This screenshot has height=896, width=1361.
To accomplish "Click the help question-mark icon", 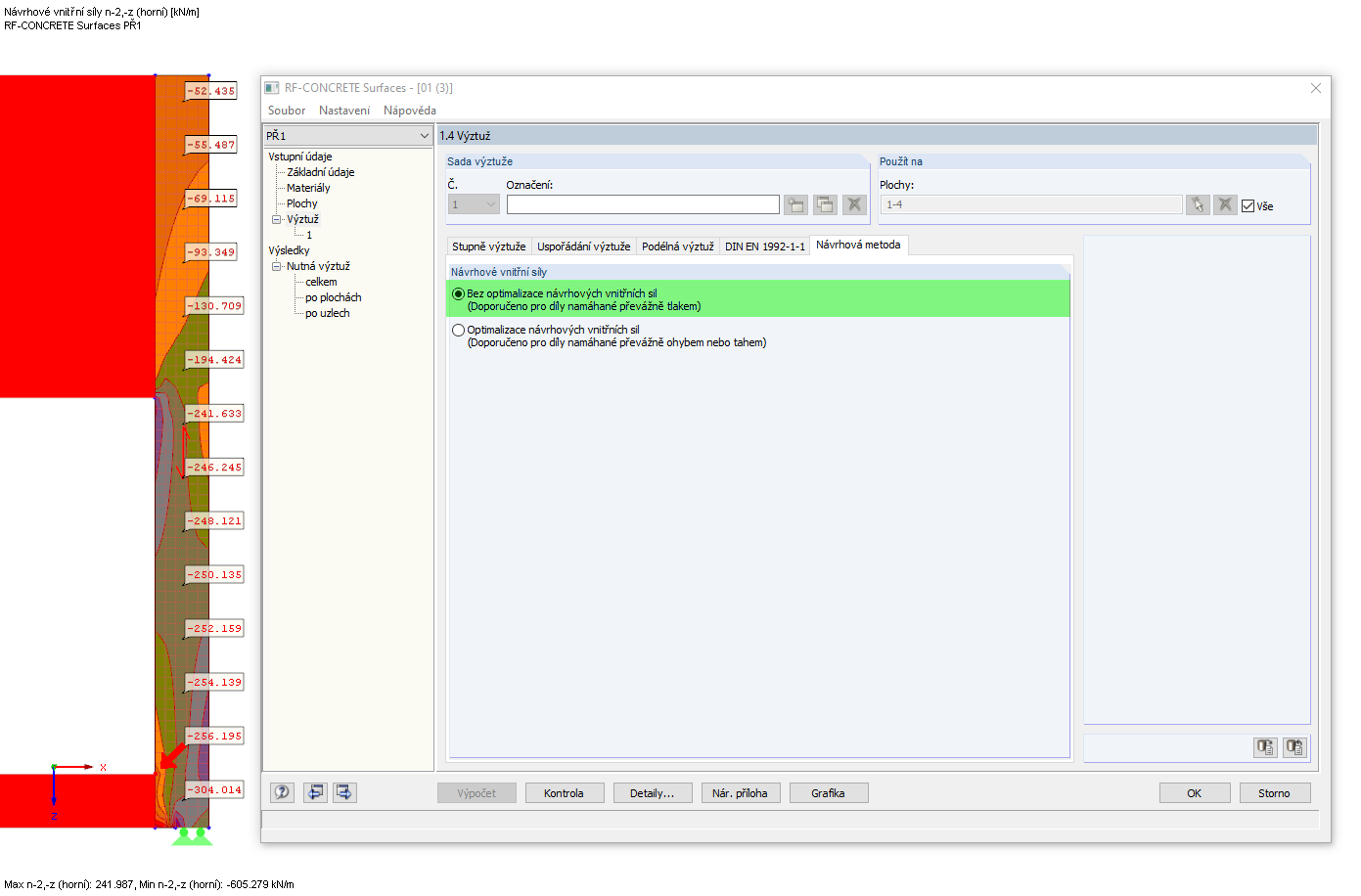I will click(x=282, y=792).
